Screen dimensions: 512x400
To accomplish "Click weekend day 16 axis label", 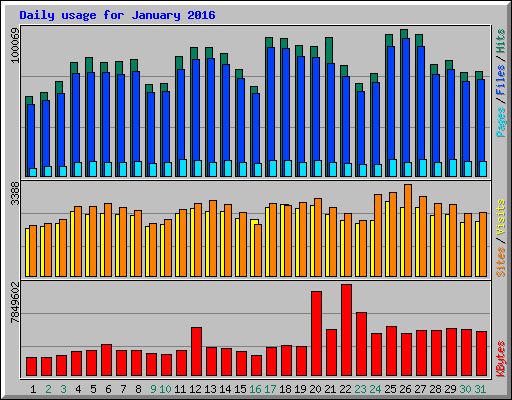I will point(255,389).
